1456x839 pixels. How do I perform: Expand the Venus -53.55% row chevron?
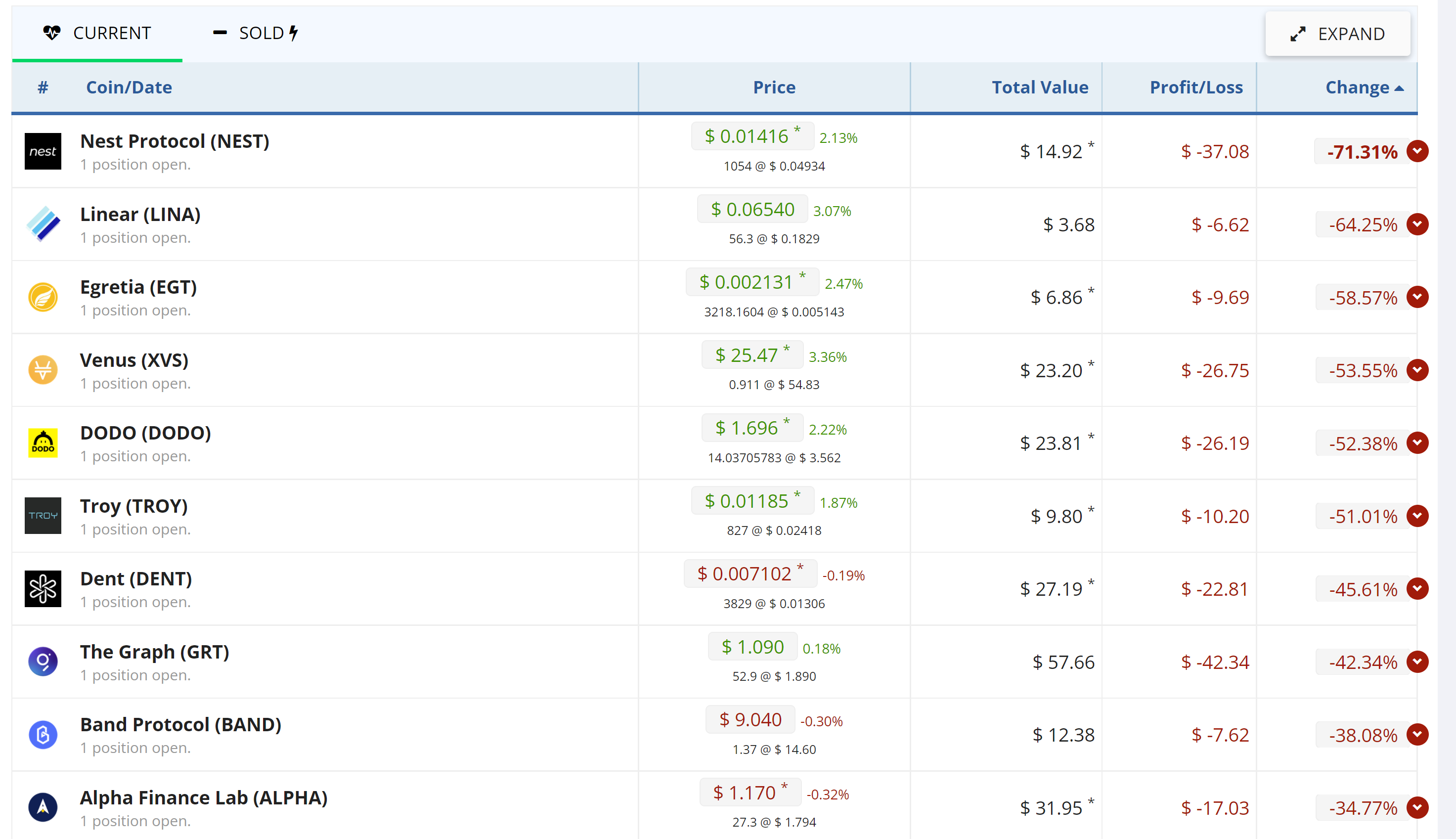pos(1417,370)
